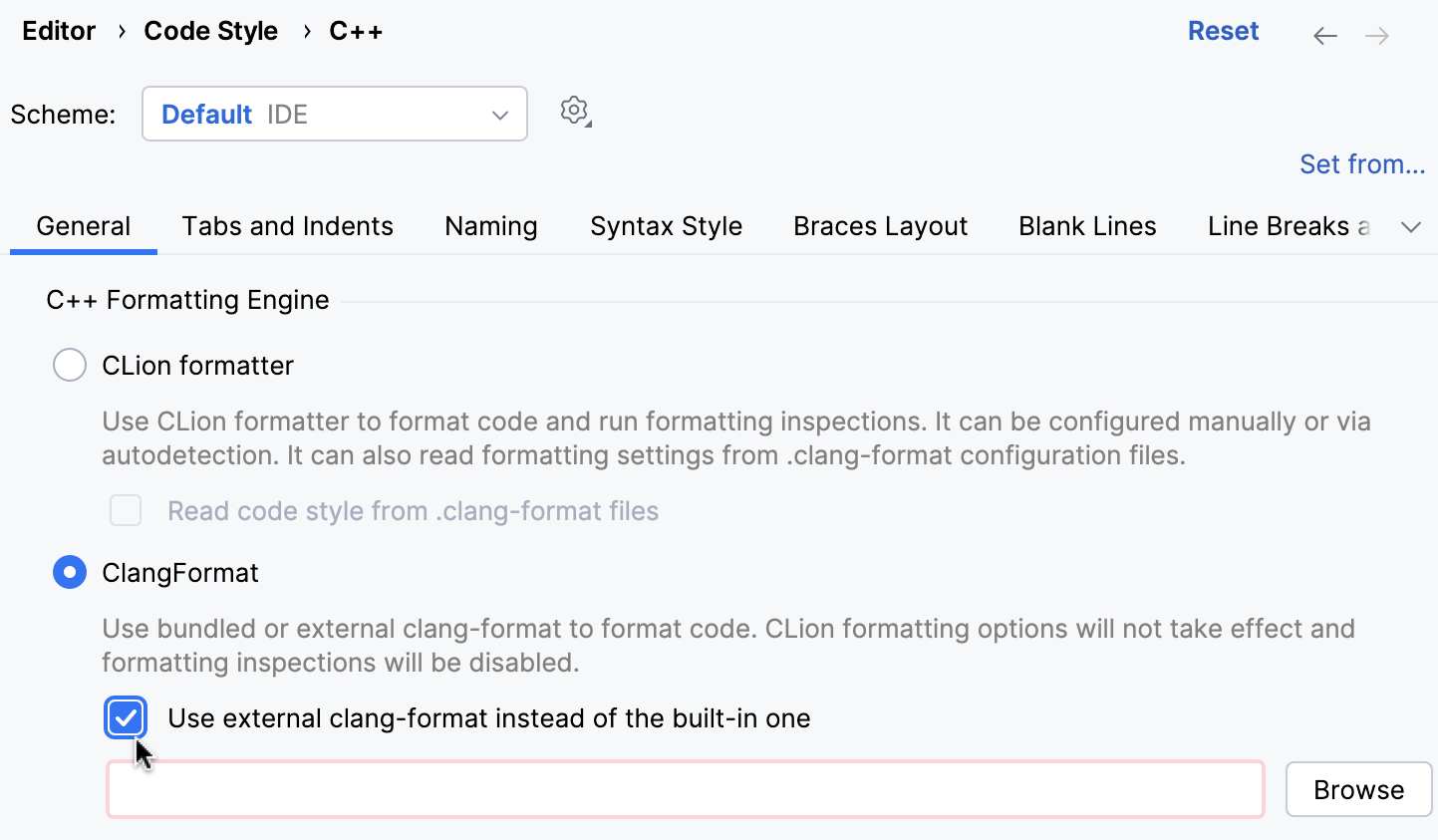The image size is (1438, 840).
Task: Open the Braces Layout tab
Action: click(880, 226)
